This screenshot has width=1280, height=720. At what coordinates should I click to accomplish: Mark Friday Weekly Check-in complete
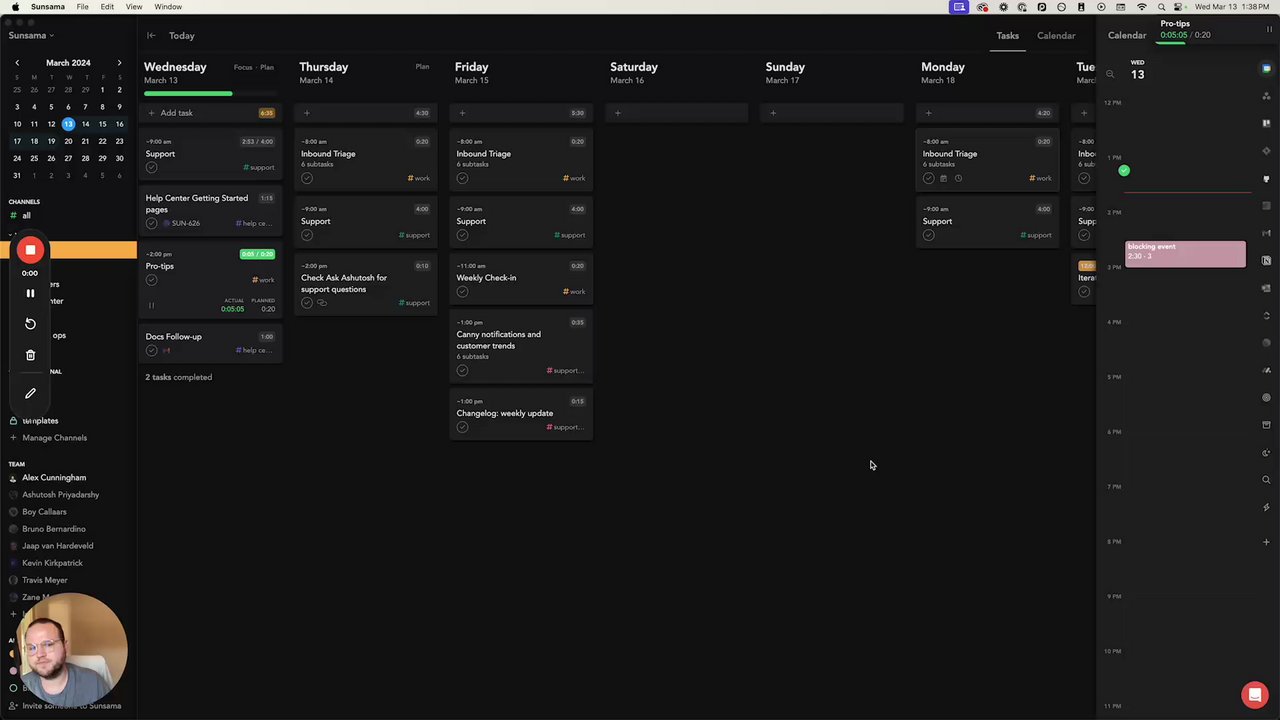[462, 291]
